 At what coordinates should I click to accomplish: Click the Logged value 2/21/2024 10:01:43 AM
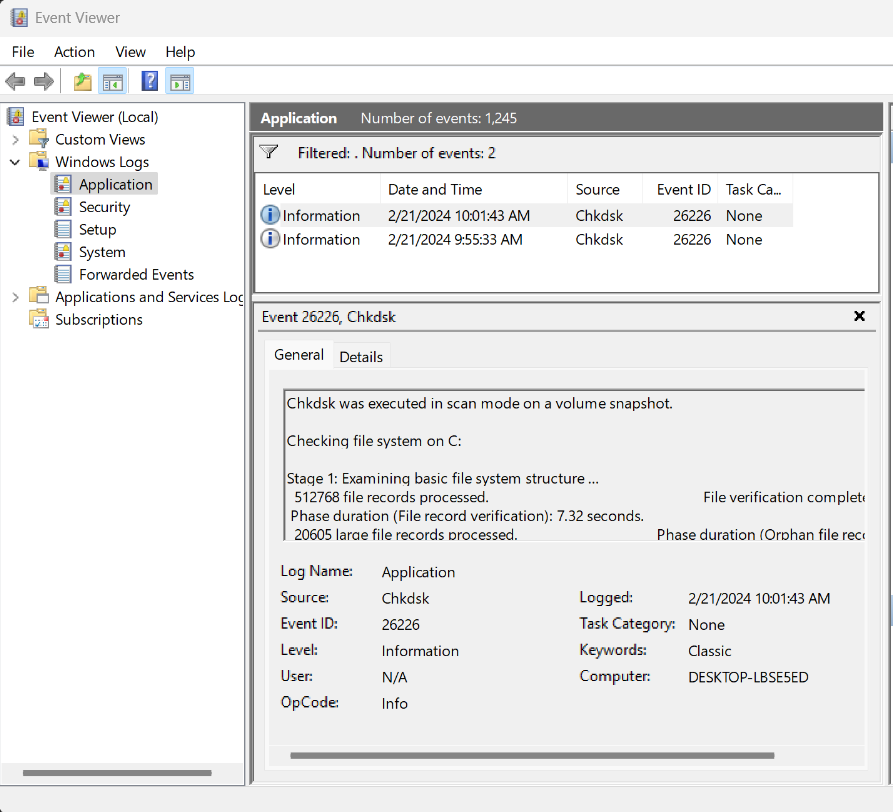pyautogui.click(x=759, y=598)
